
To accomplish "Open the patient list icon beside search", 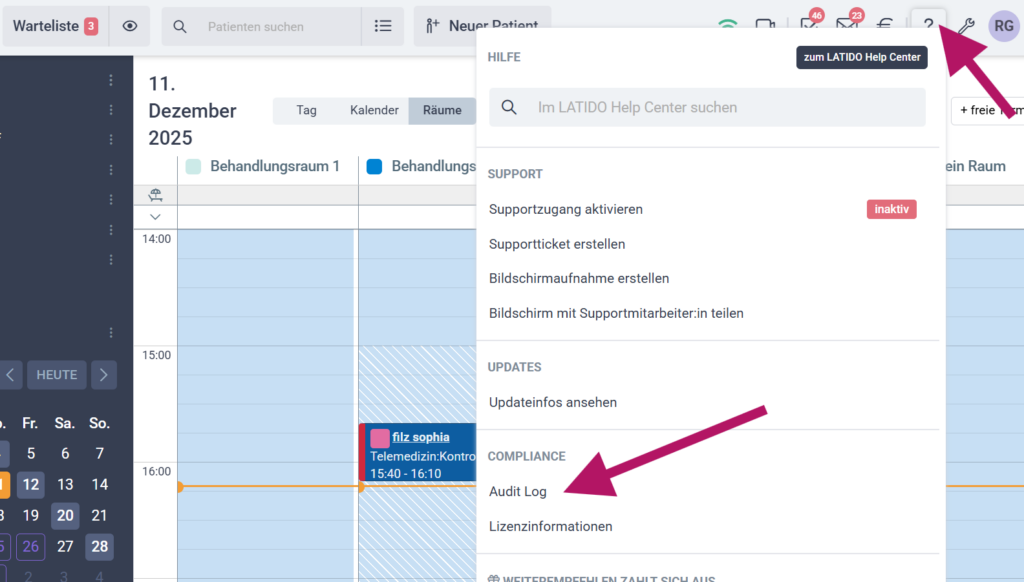I will (383, 26).
